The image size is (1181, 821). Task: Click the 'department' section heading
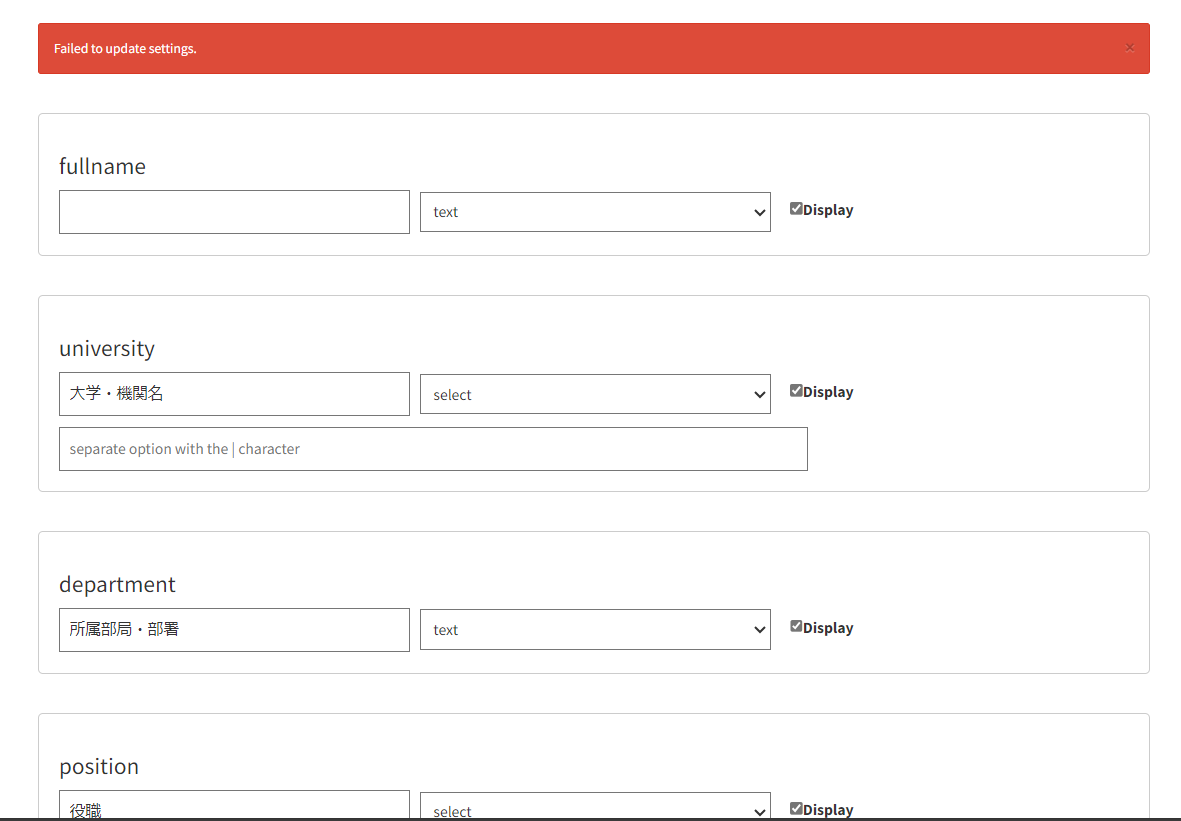tap(117, 585)
